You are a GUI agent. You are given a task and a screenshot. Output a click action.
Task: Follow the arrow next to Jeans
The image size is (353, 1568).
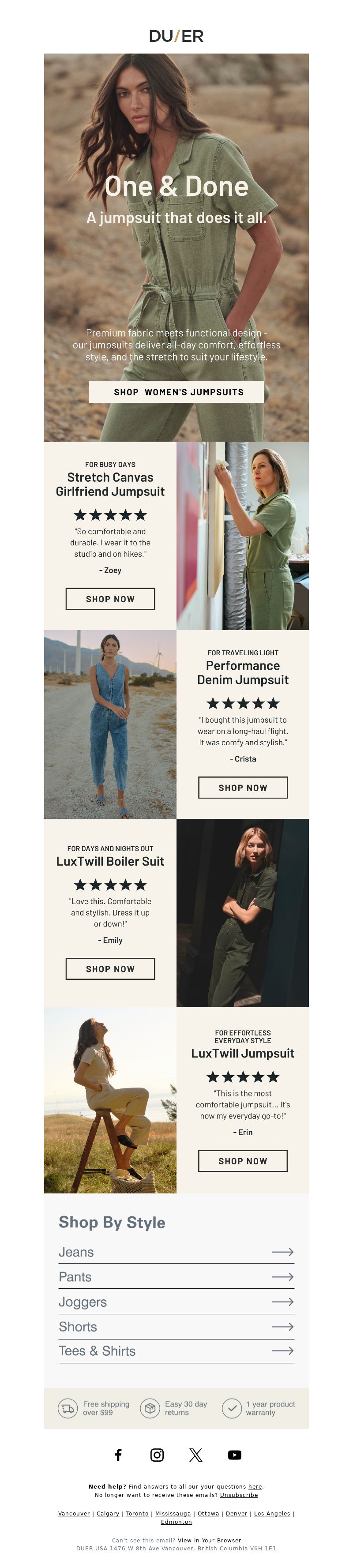[x=282, y=1252]
